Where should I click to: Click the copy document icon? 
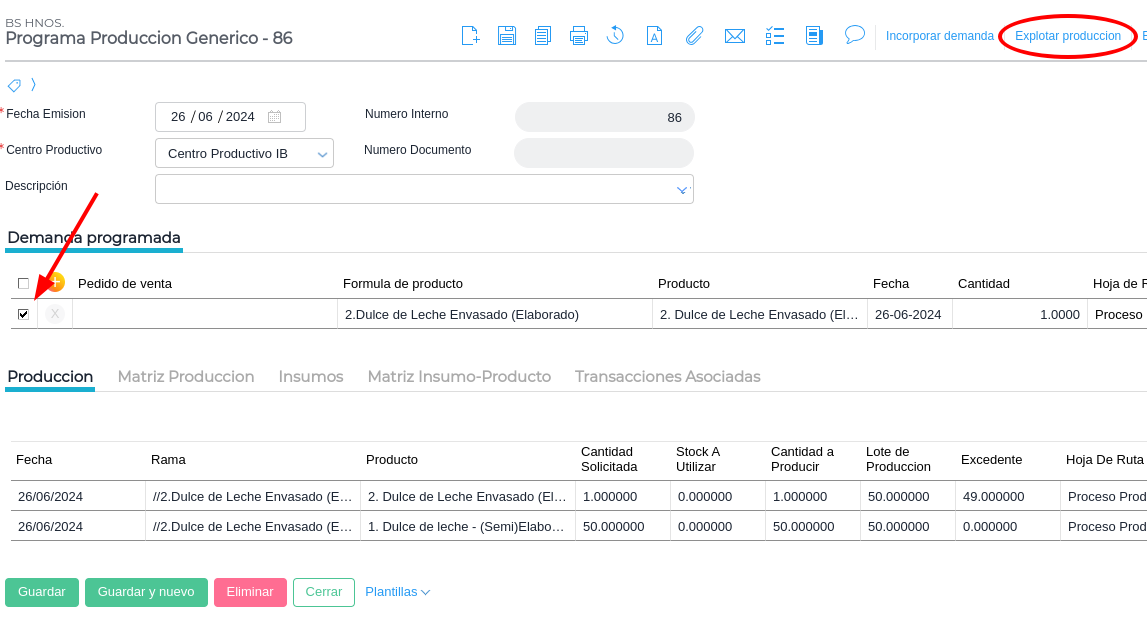[x=543, y=35]
